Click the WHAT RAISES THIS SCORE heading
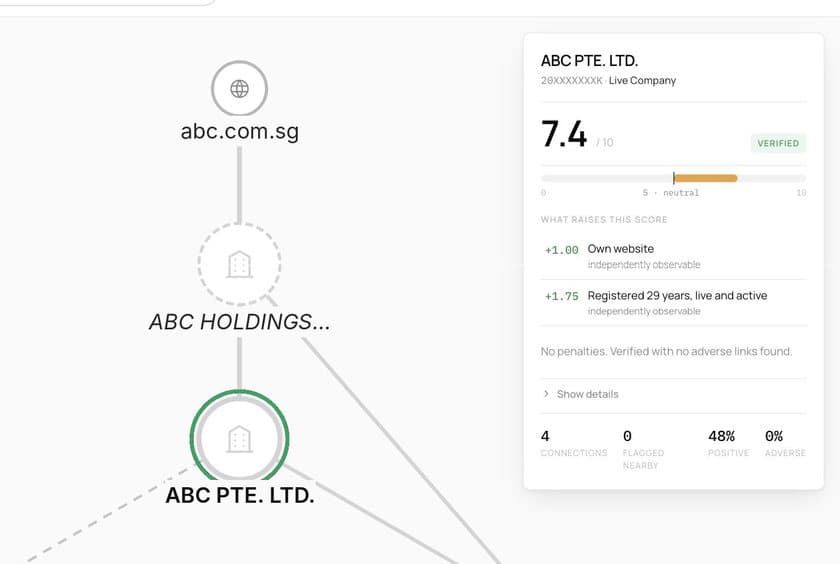This screenshot has height=564, width=840. (x=604, y=220)
